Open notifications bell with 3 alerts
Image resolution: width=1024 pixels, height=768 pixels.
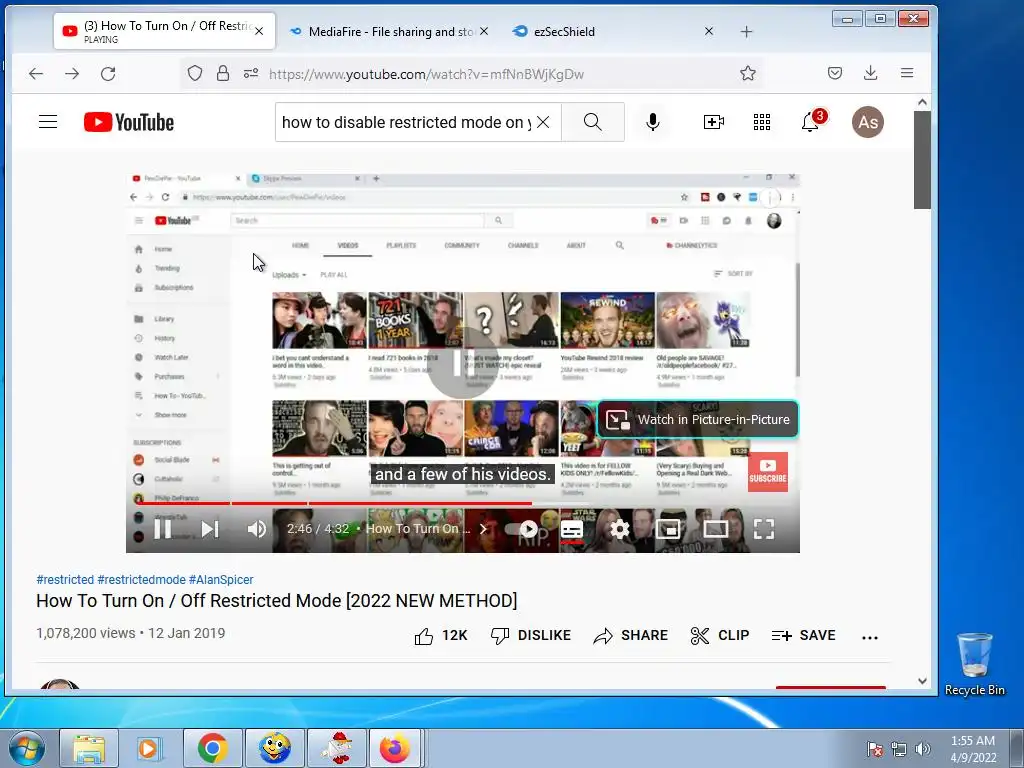coord(810,121)
